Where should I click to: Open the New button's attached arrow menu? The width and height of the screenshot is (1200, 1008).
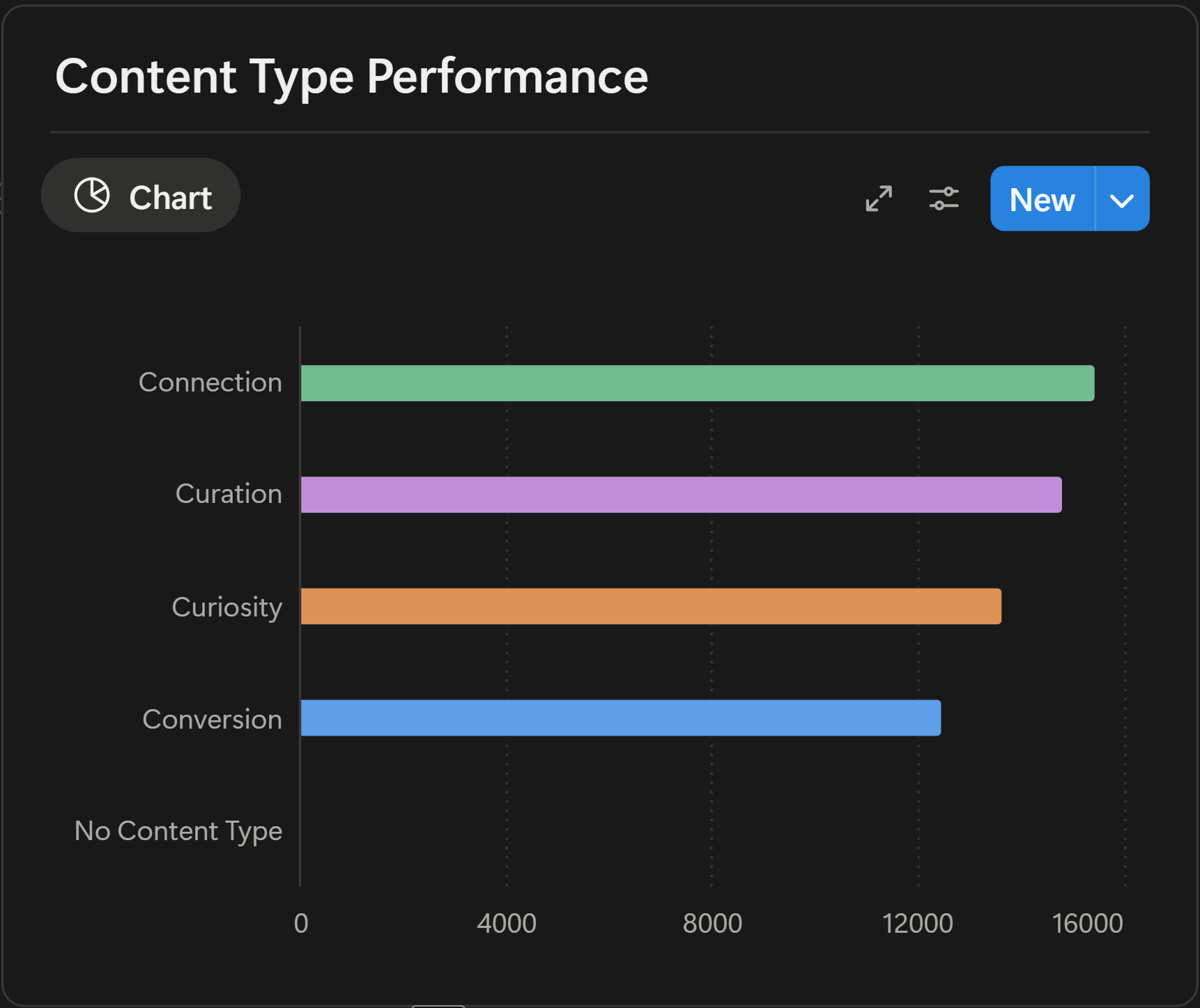tap(1122, 199)
